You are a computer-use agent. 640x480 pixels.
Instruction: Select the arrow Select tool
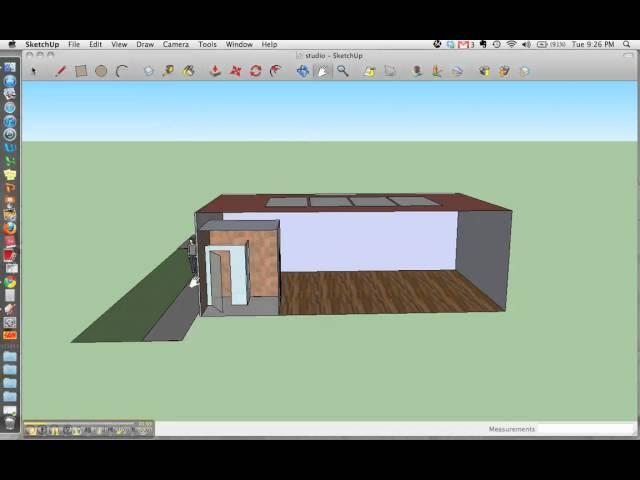click(34, 71)
